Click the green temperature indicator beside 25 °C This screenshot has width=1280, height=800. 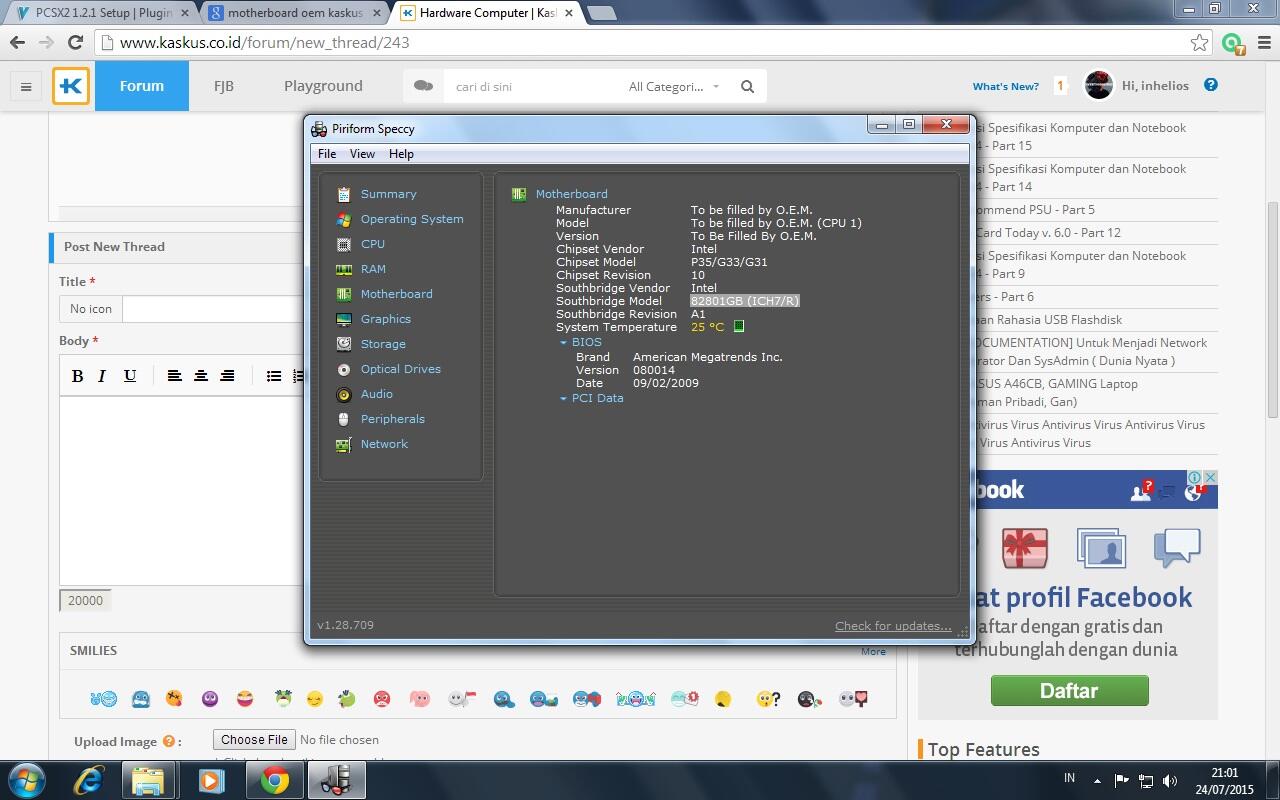click(x=739, y=326)
